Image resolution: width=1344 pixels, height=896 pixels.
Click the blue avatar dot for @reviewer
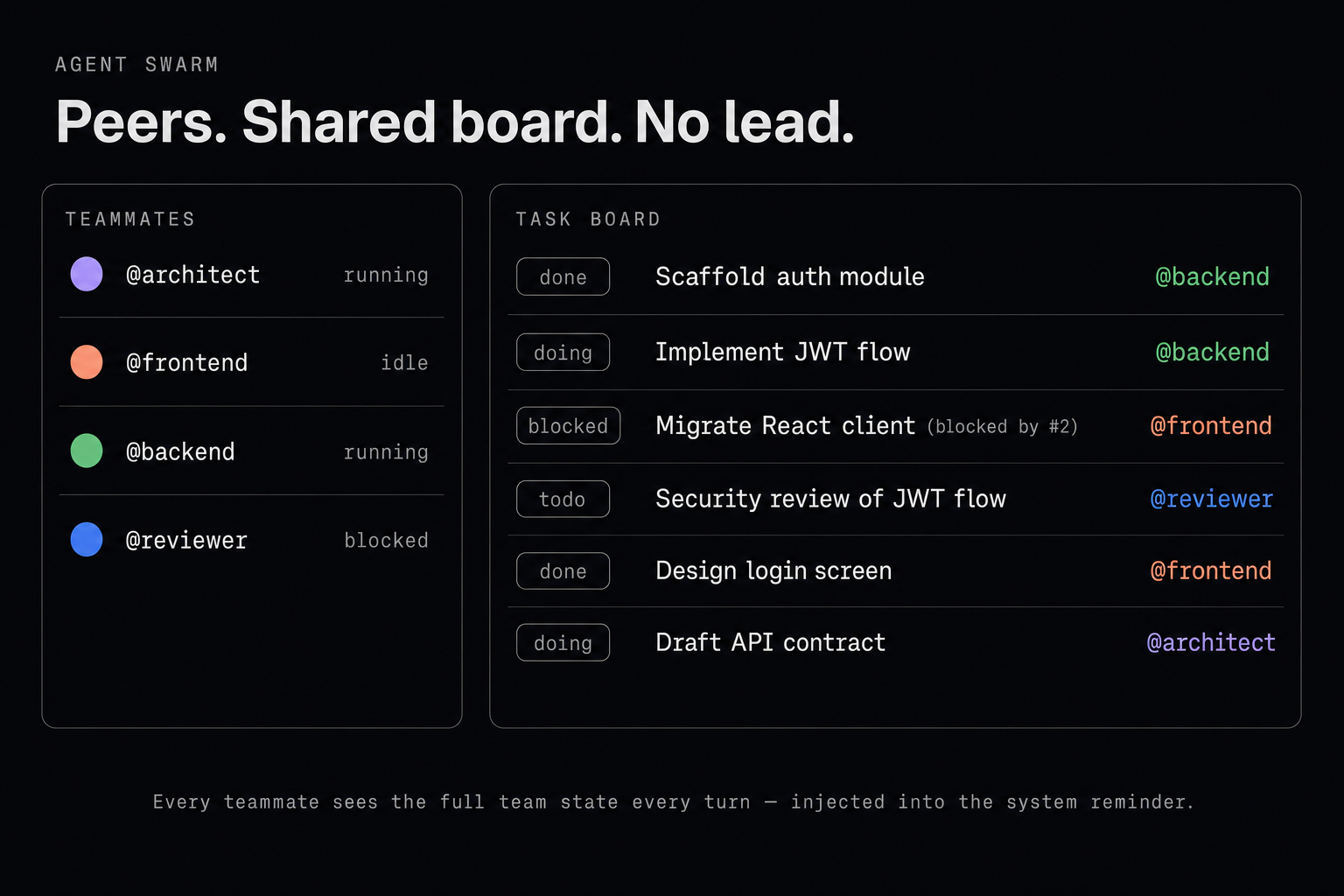[x=87, y=539]
